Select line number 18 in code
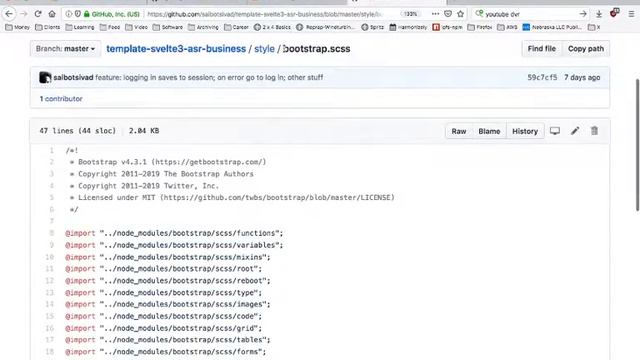640x360 pixels. coord(49,352)
